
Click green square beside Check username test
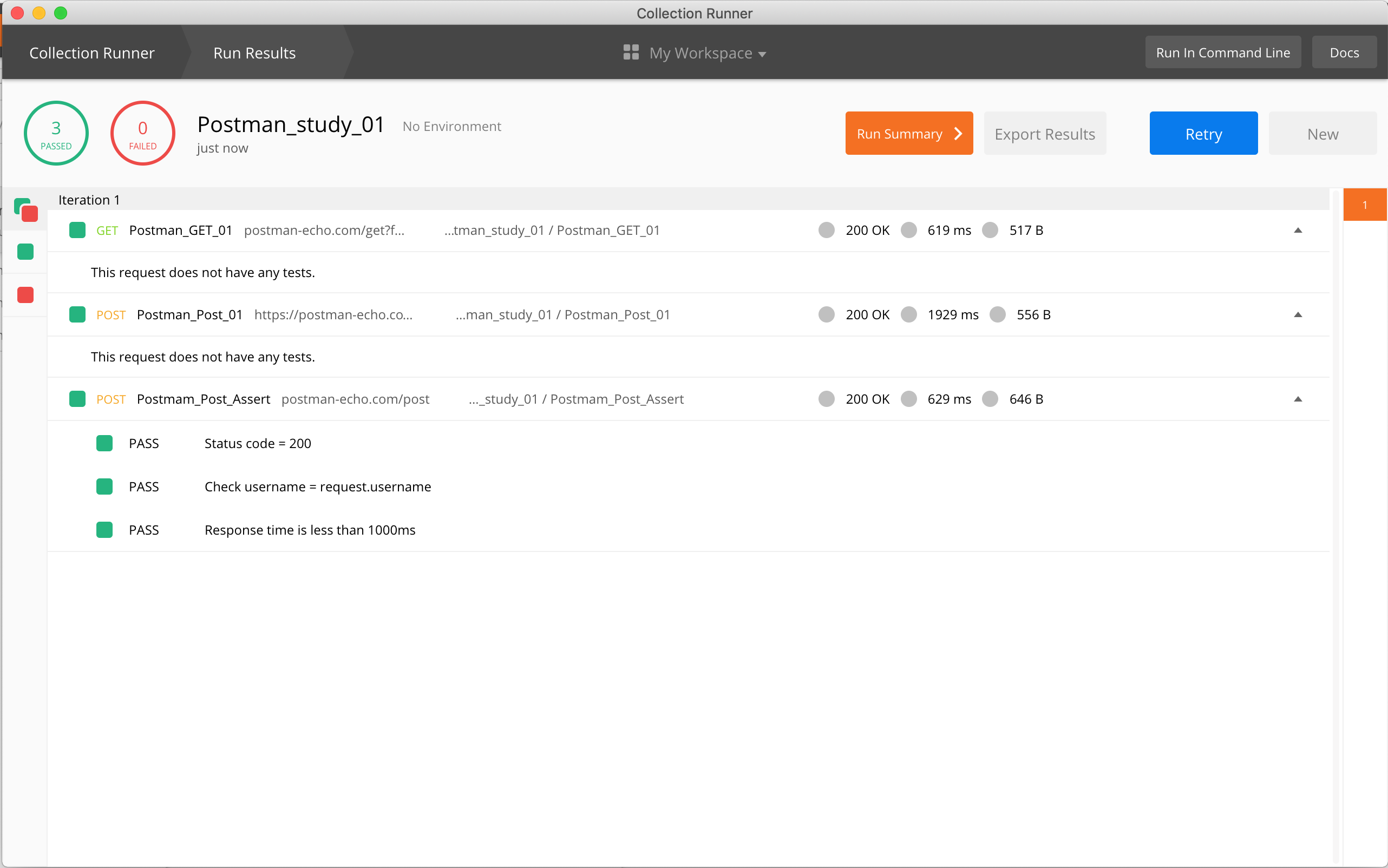coord(104,486)
